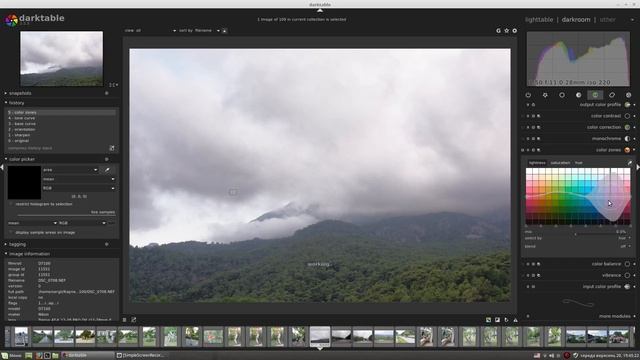Open effects modules group icon
Image resolution: width=640 pixels, height=360 pixels.
coord(629,95)
